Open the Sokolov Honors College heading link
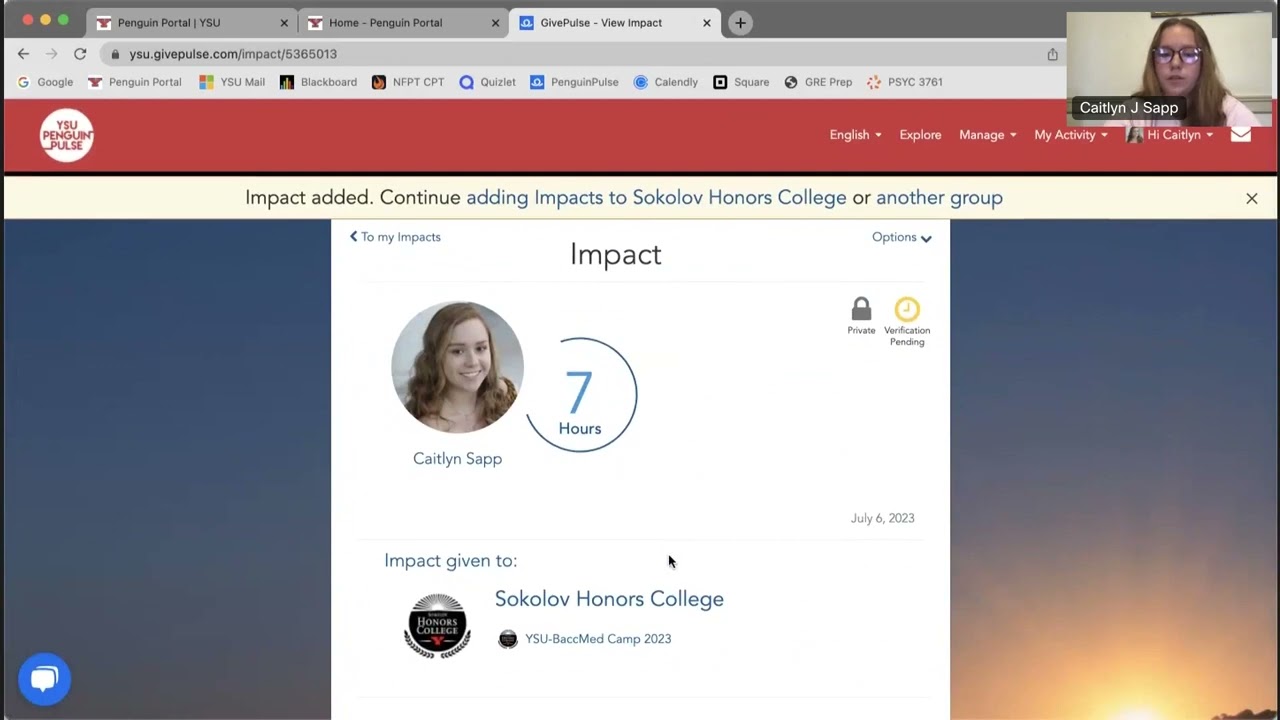Screen dimensions: 1280x720 tap(609, 599)
